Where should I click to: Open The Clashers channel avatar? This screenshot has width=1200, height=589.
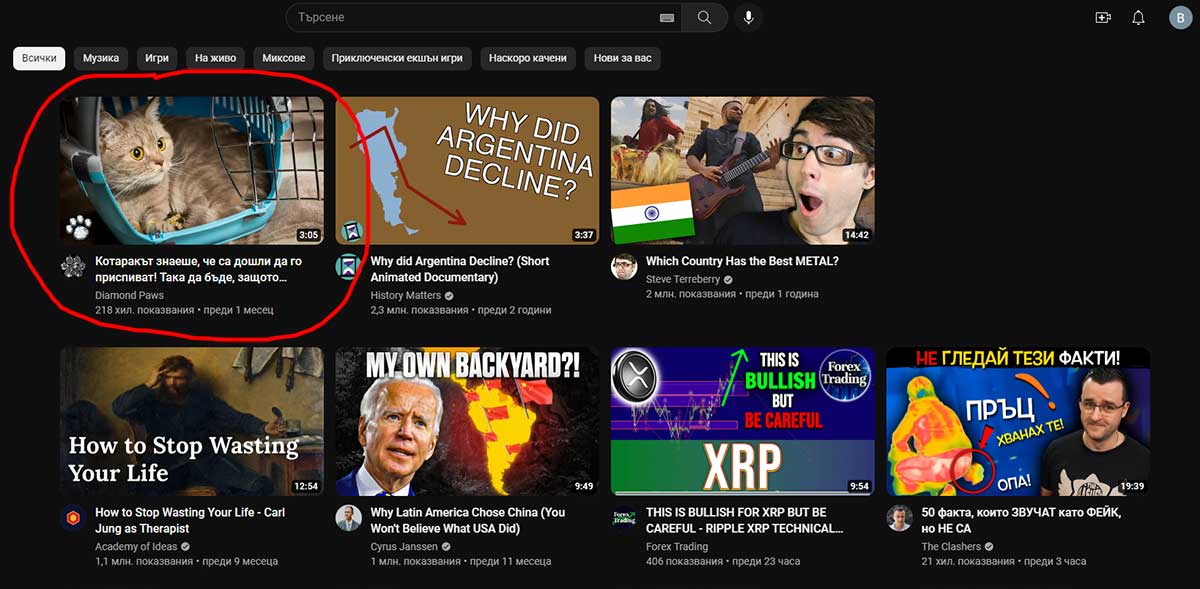(899, 518)
